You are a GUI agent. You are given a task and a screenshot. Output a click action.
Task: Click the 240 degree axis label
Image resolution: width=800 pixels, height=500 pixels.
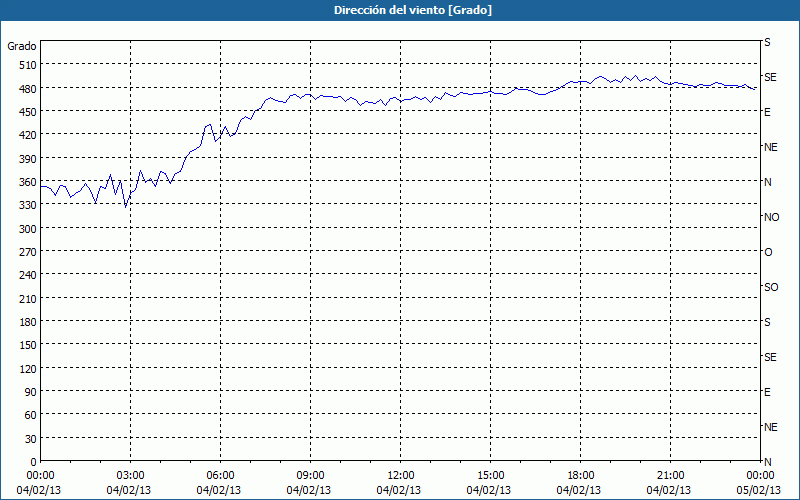point(28,276)
